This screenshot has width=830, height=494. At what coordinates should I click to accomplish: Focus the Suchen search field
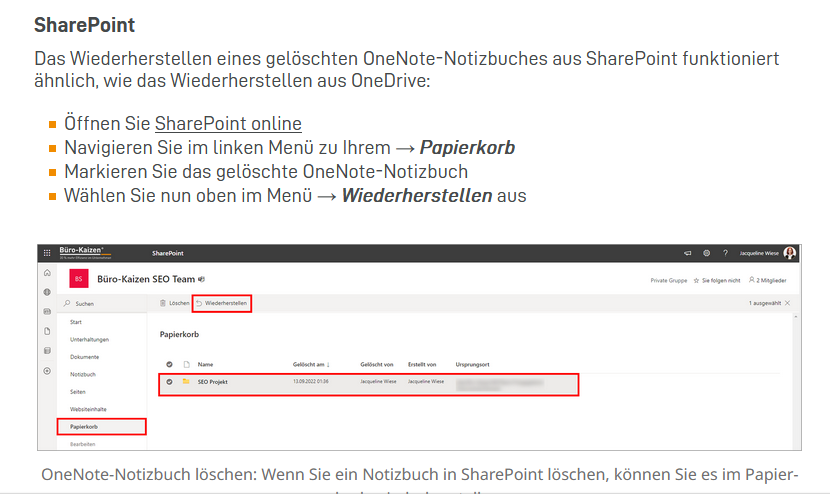102,303
